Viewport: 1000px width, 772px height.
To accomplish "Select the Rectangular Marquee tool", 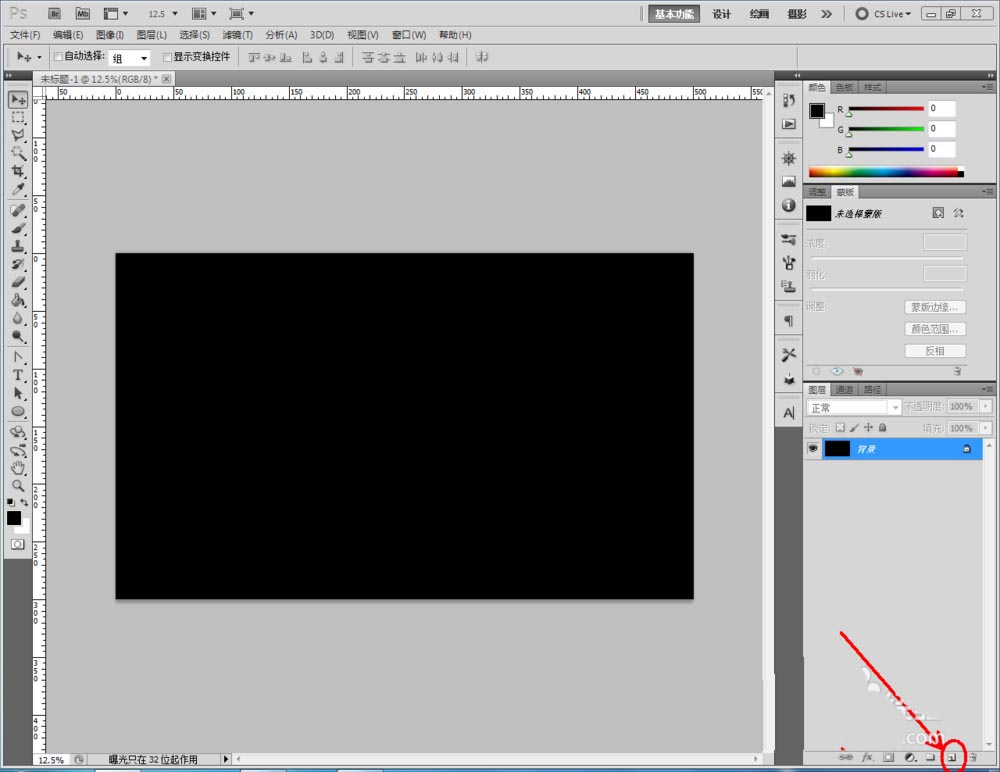I will pyautogui.click(x=18, y=117).
